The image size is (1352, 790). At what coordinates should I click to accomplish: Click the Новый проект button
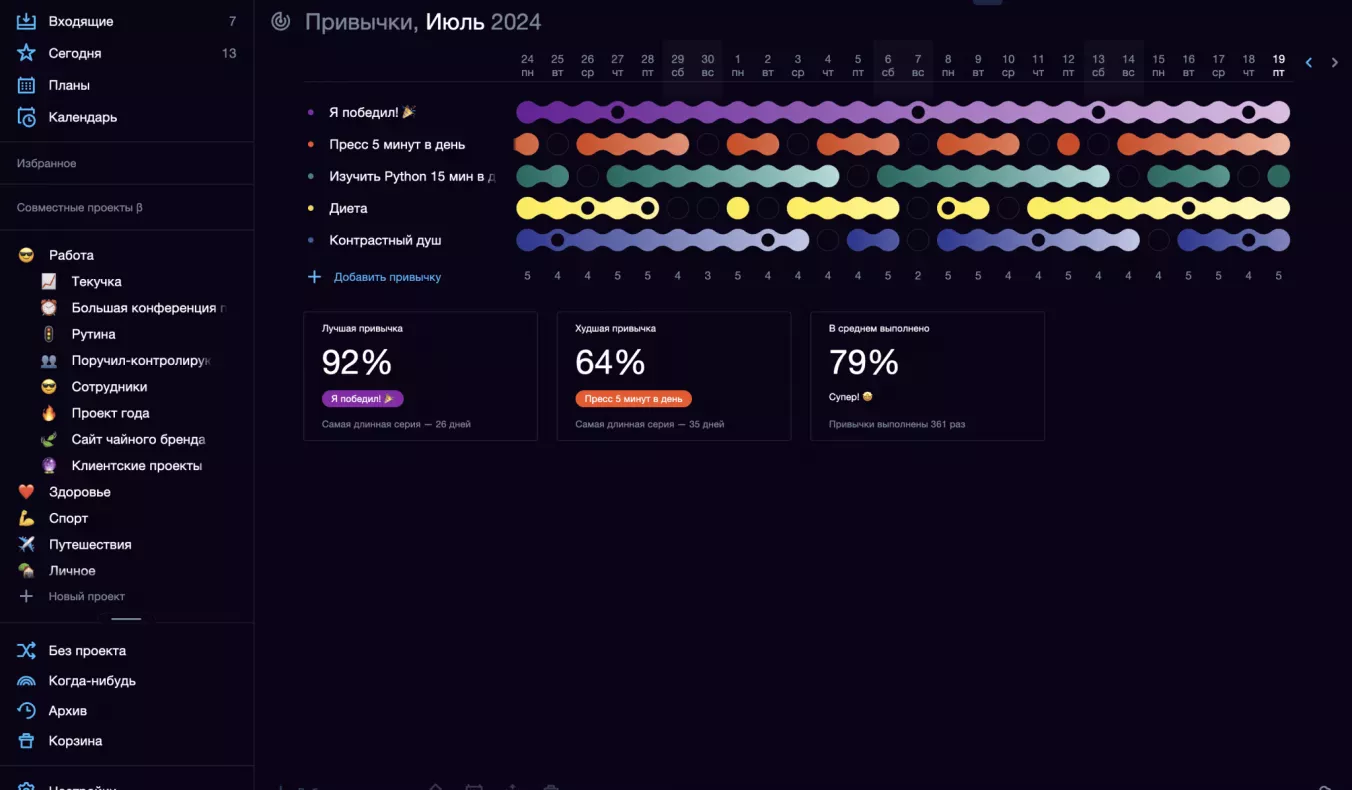(87, 596)
